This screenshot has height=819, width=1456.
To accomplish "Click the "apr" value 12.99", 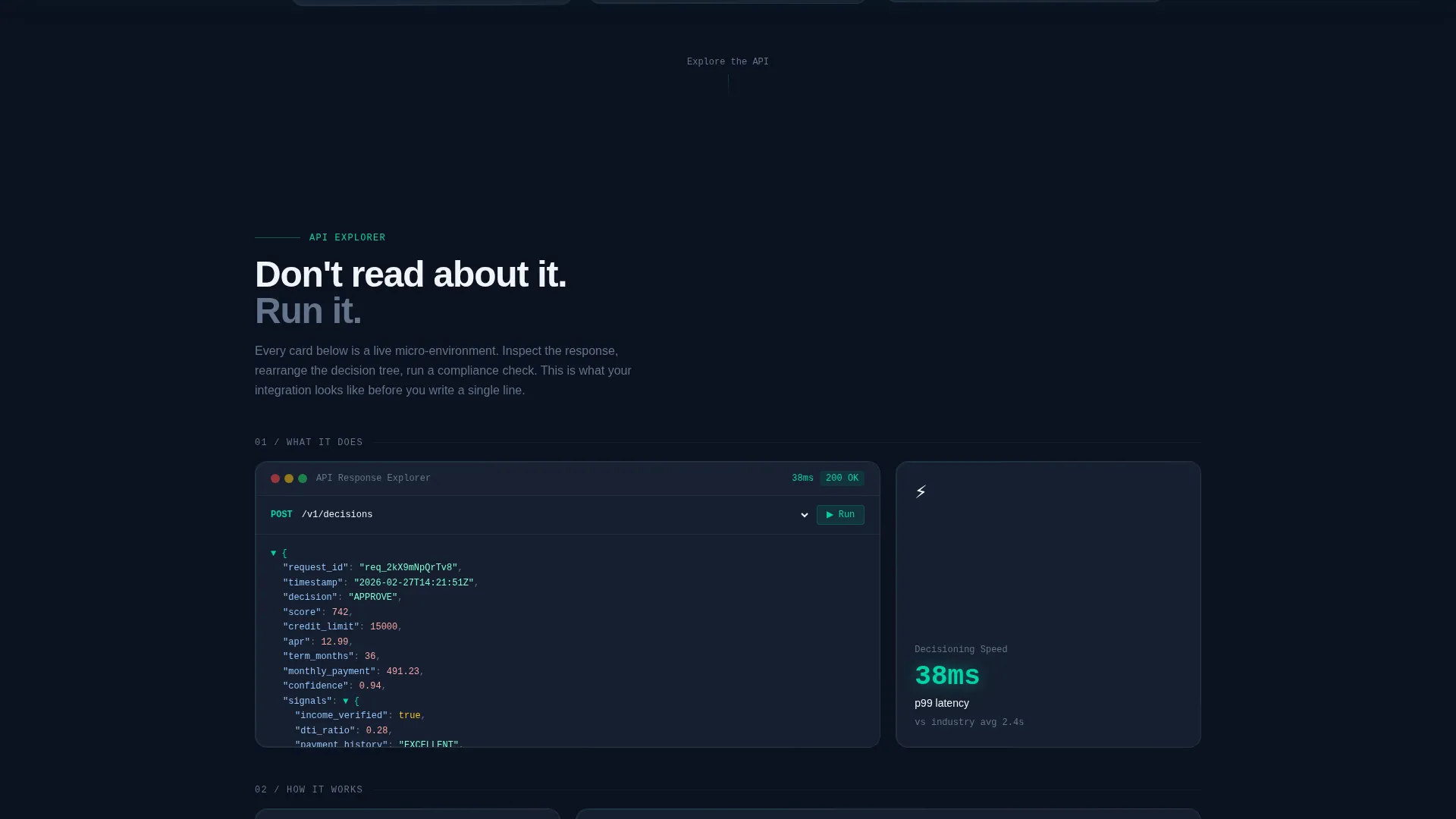I will (334, 642).
